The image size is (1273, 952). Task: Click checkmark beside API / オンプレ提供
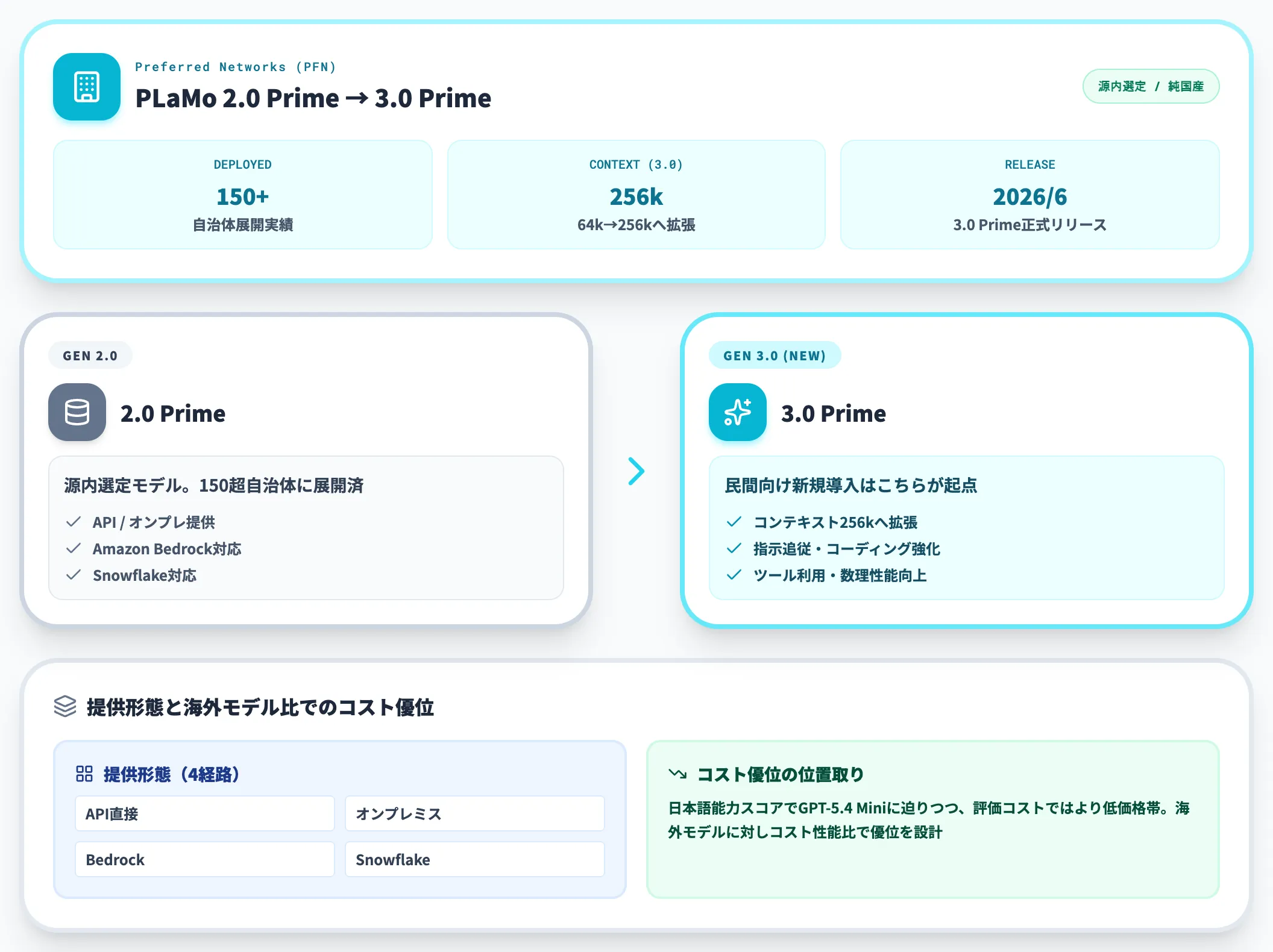(x=74, y=522)
